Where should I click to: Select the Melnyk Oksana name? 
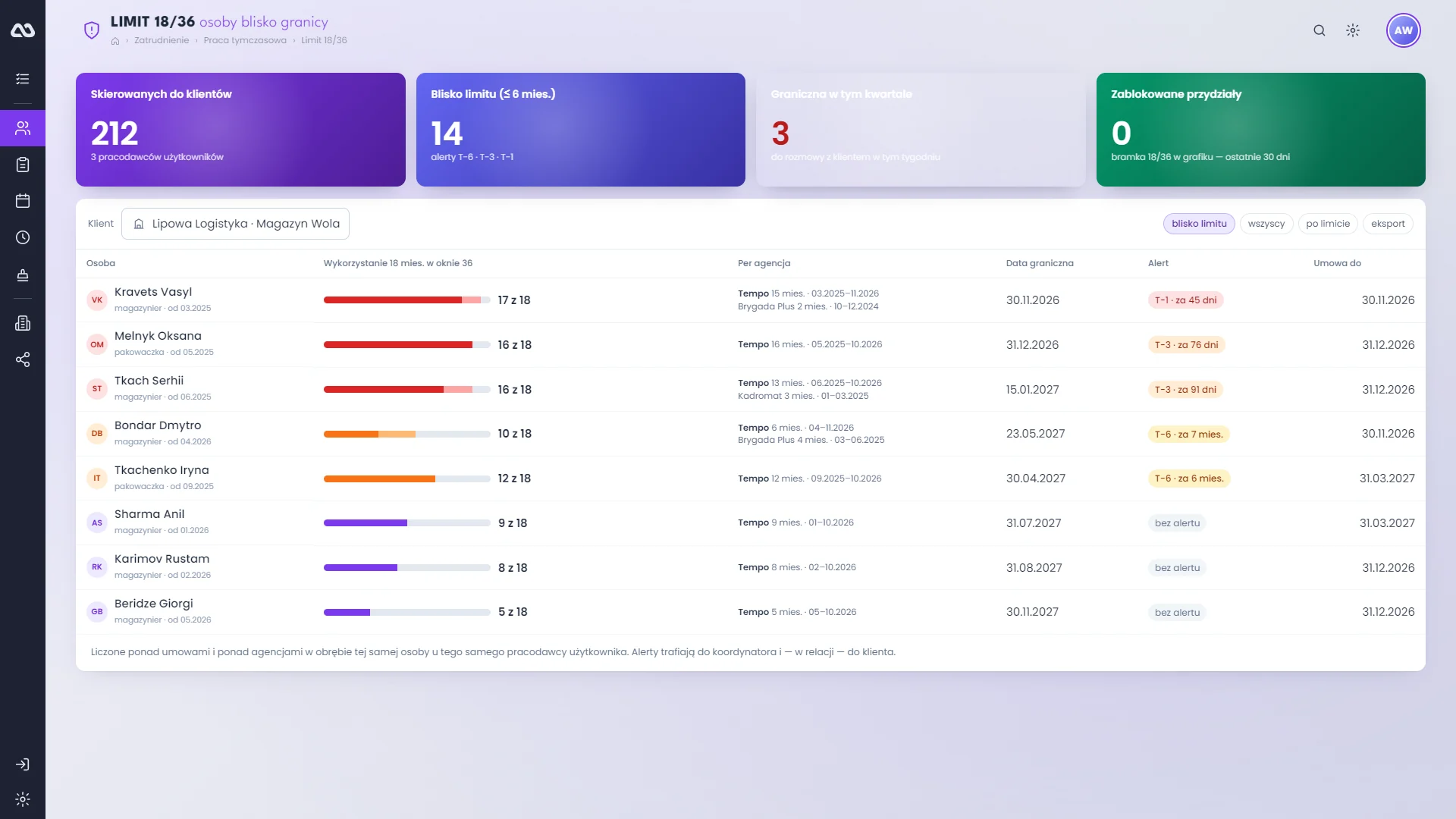coord(158,336)
